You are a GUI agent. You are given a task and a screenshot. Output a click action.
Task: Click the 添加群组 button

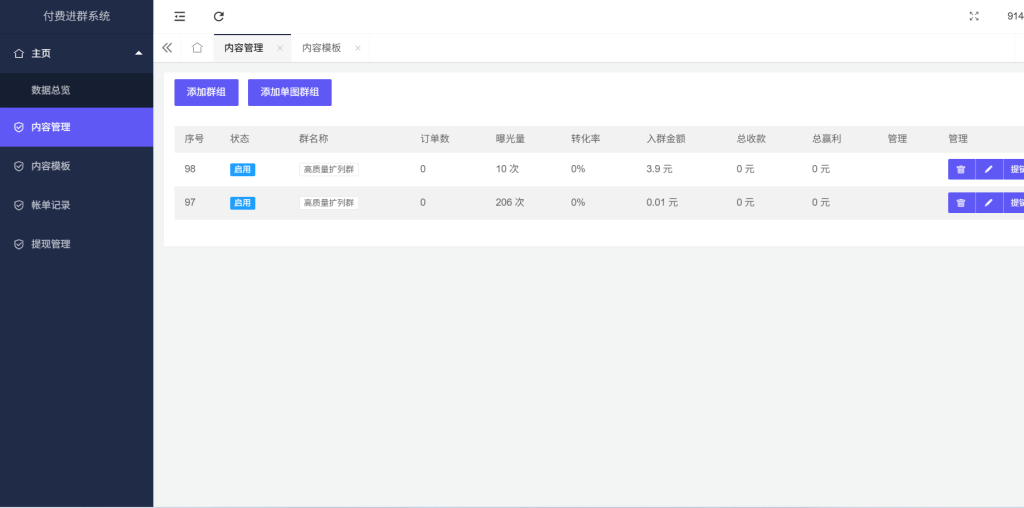[x=206, y=92]
